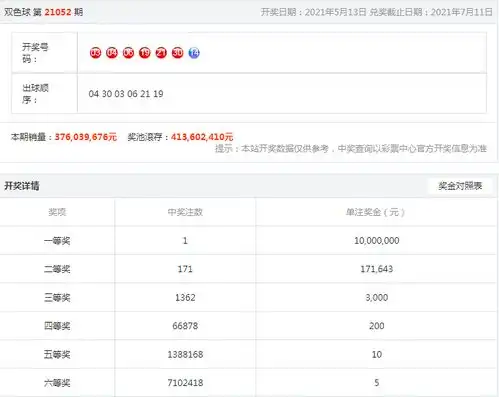Viewport: 499px width, 397px height.
Task: Click the first prize amount 10,000,000
Action: point(377,241)
